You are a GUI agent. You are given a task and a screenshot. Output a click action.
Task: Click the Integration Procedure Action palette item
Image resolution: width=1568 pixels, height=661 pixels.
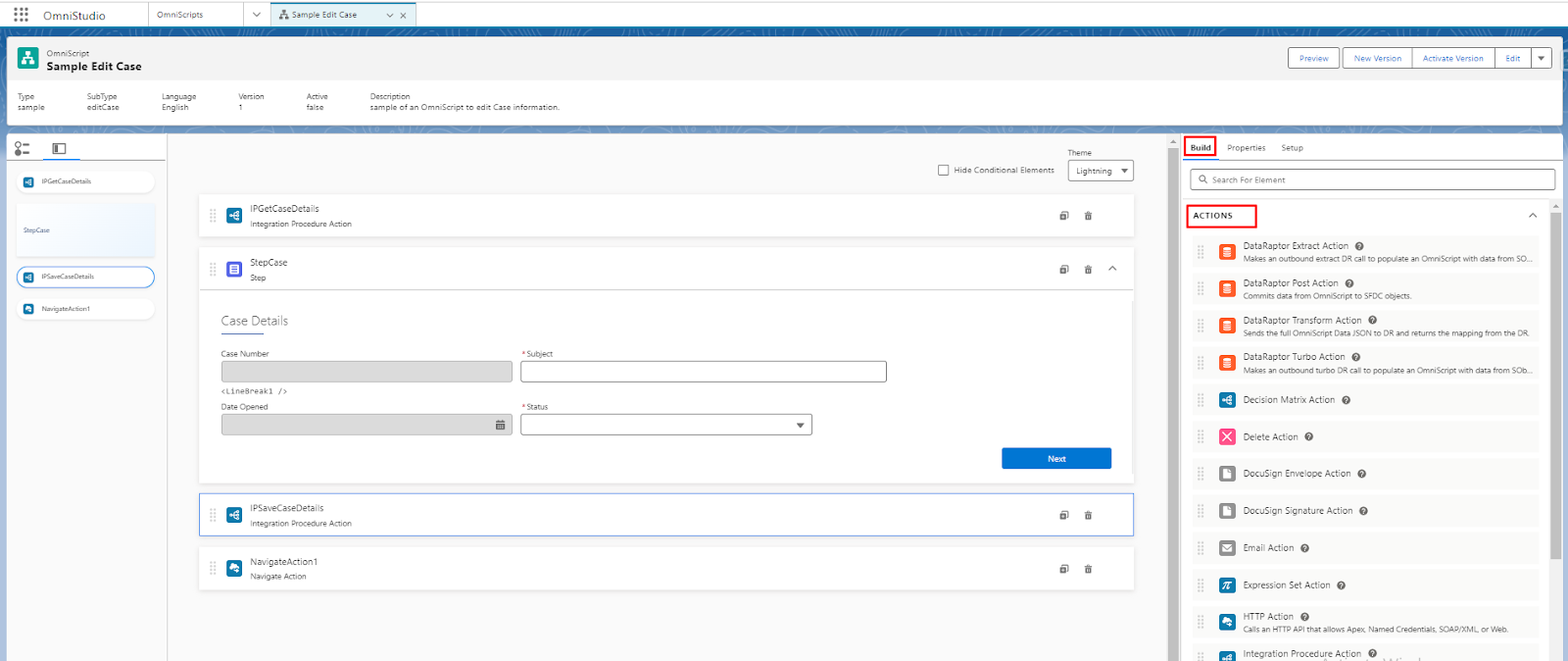[x=1367, y=653]
